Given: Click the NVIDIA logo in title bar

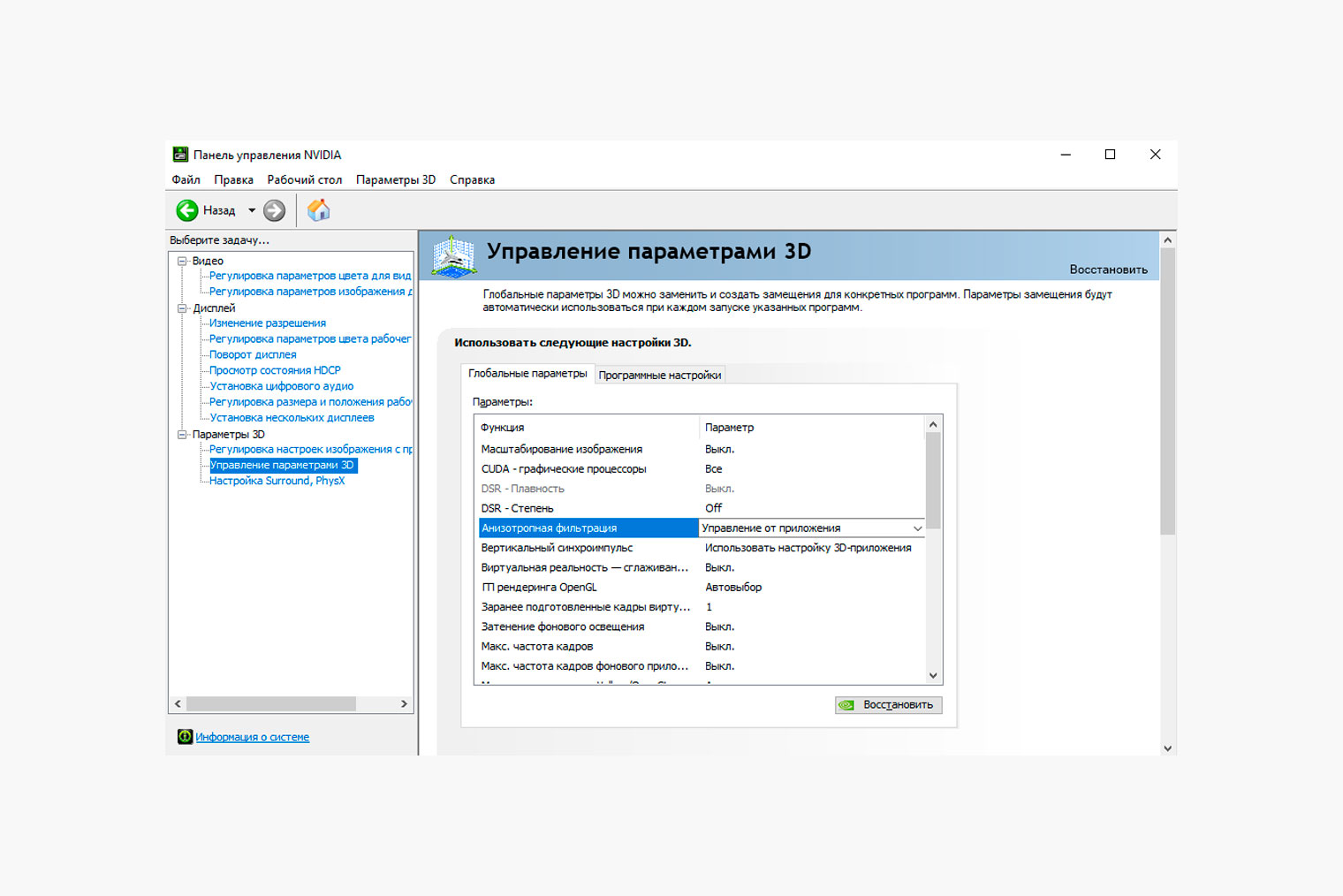Looking at the screenshot, I should click(180, 155).
